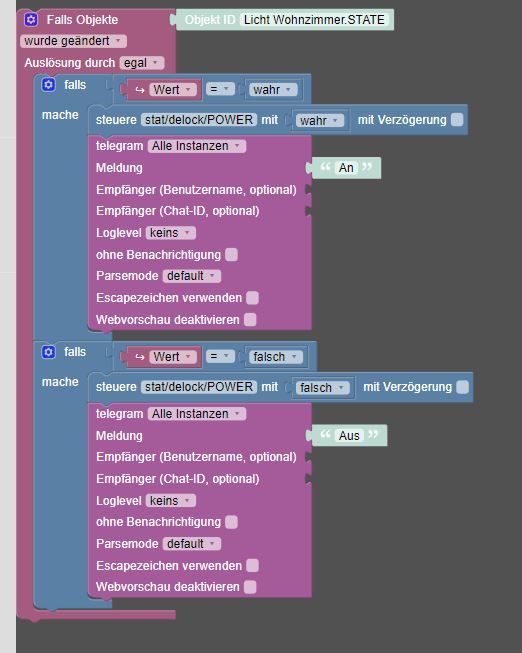This screenshot has height=653, width=522.
Task: Select Empfänger (Chat-ID, optional) in An block
Action: click(178, 211)
